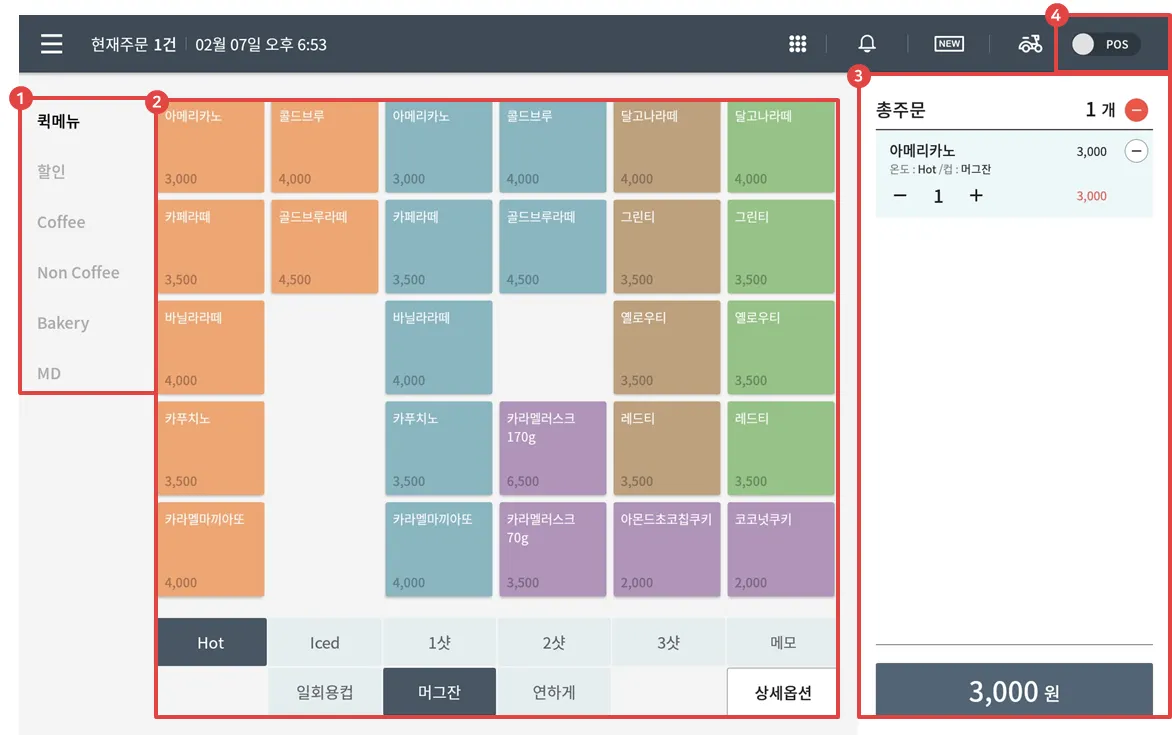This screenshot has width=1172, height=735.
Task: Add 카라멜러스크 70g tile
Action: 552,550
